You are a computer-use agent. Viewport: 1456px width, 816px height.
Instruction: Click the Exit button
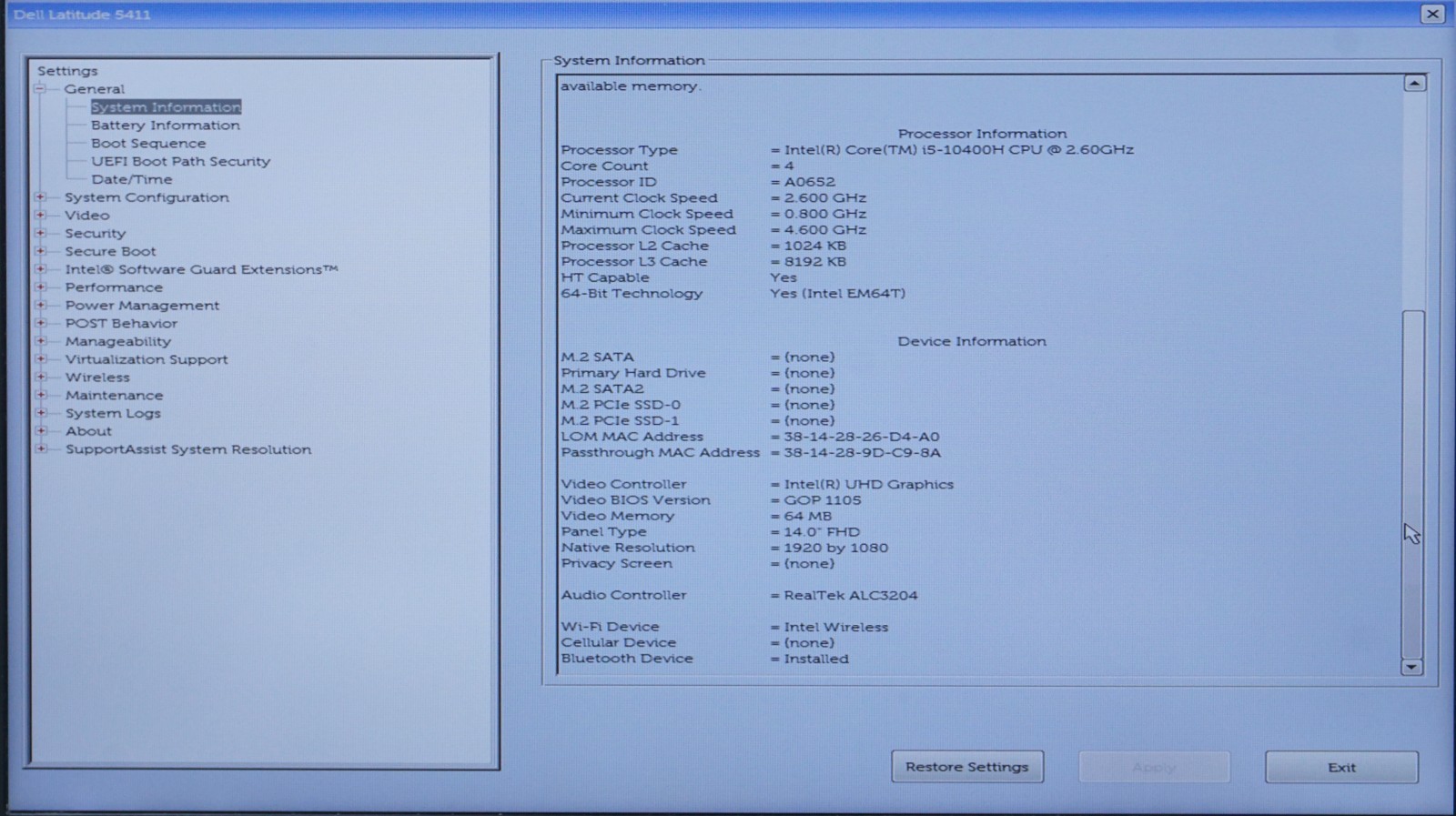(x=1341, y=767)
